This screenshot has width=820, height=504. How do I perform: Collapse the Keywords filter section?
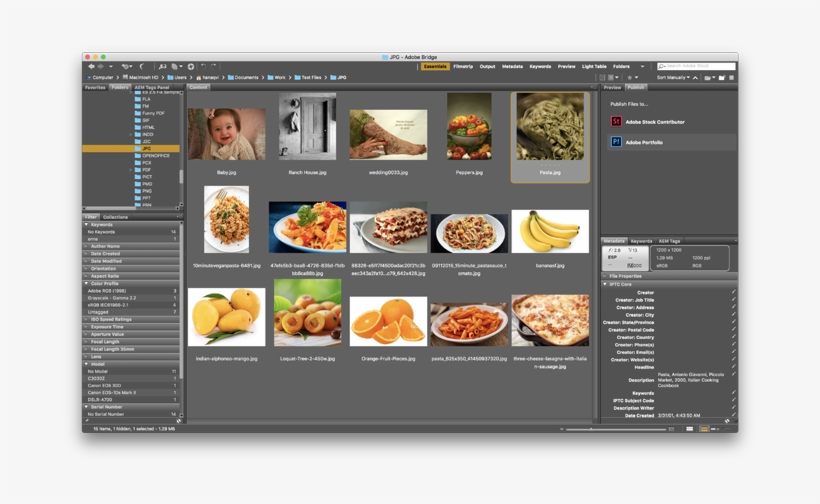pyautogui.click(x=87, y=224)
